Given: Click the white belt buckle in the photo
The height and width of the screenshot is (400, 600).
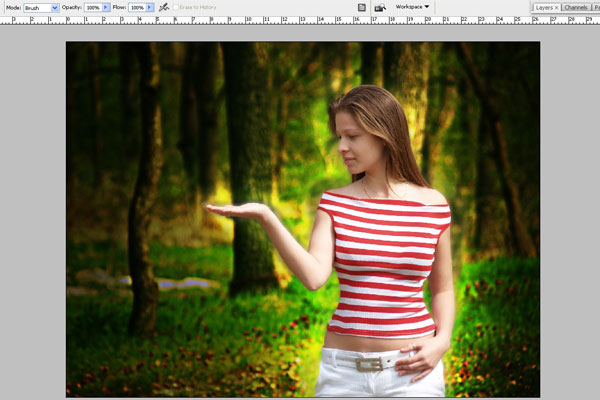Looking at the screenshot, I should [370, 363].
